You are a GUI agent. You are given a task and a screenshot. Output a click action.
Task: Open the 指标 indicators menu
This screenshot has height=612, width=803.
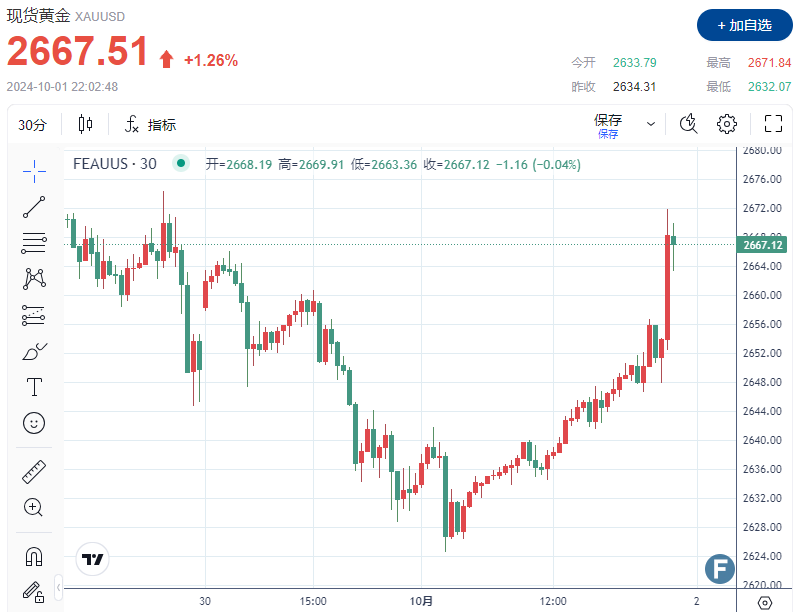coord(150,125)
